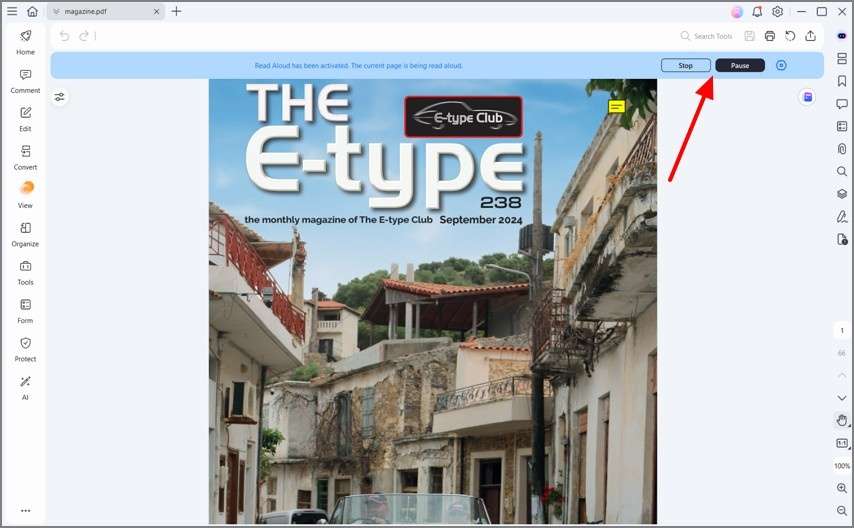Save the document
Image resolution: width=854 pixels, height=528 pixels.
749,36
